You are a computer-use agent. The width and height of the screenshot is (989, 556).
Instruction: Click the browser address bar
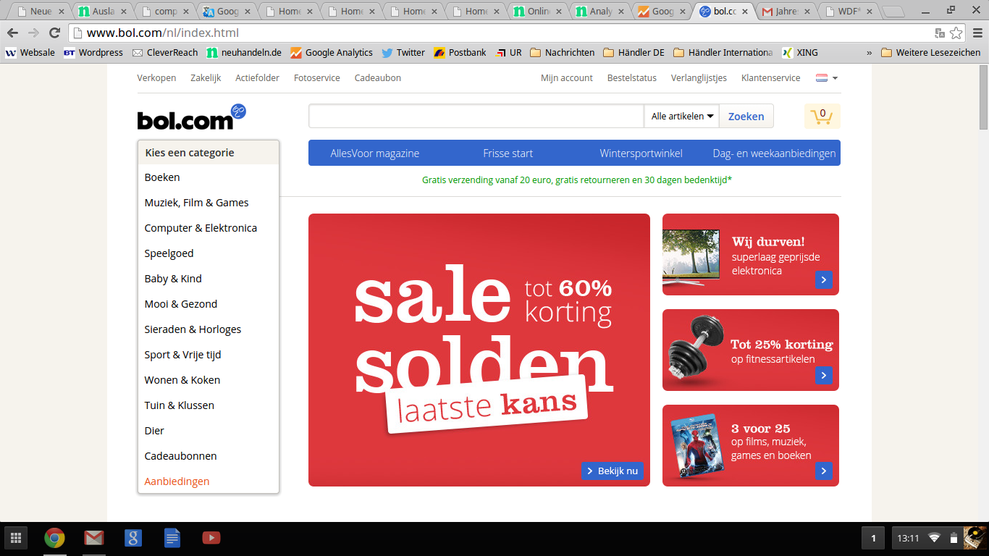(501, 33)
